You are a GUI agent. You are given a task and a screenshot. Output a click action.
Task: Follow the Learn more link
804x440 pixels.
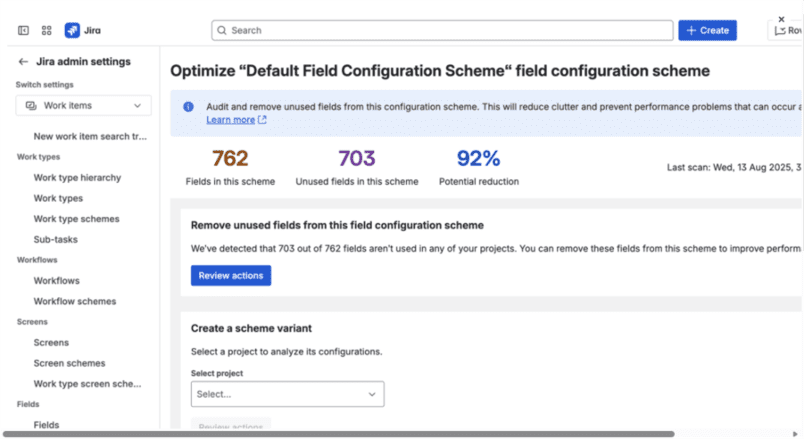click(230, 120)
